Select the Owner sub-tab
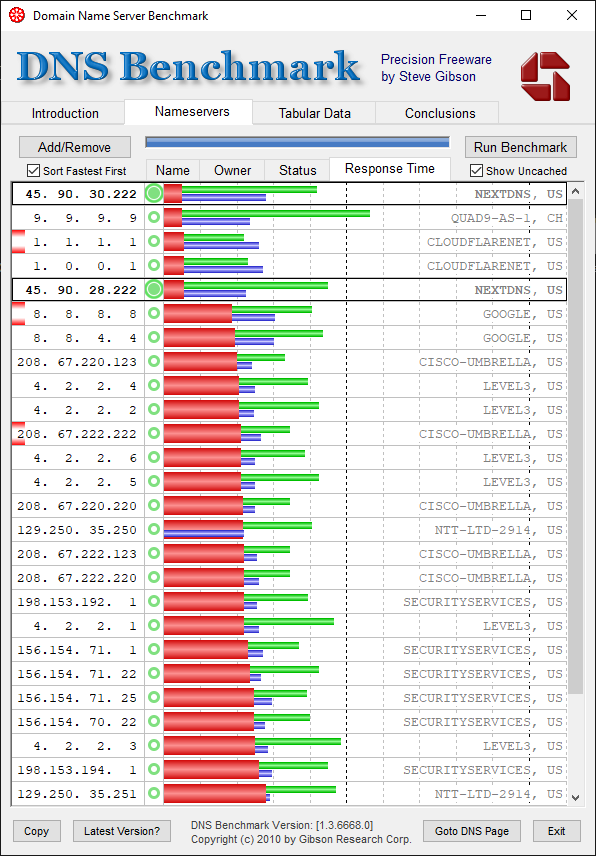Screen dimensions: 596x856 (x=233, y=170)
